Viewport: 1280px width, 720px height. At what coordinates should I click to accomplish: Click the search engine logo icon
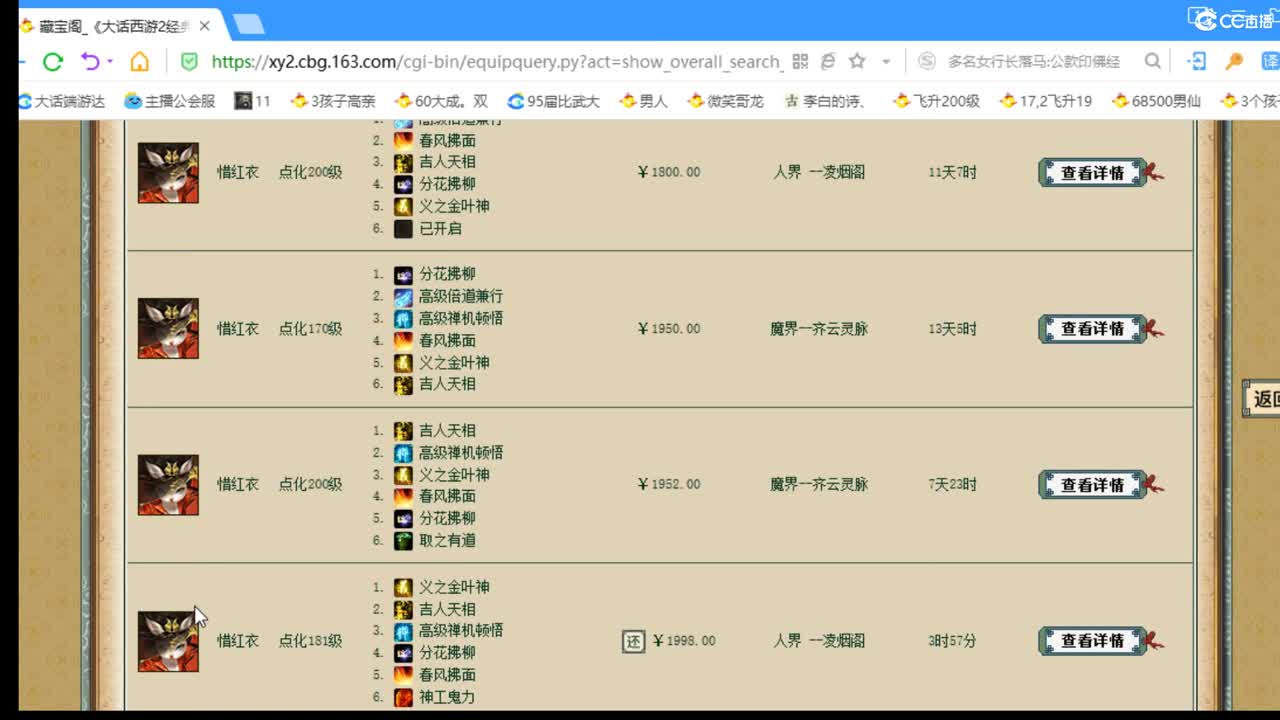(927, 62)
